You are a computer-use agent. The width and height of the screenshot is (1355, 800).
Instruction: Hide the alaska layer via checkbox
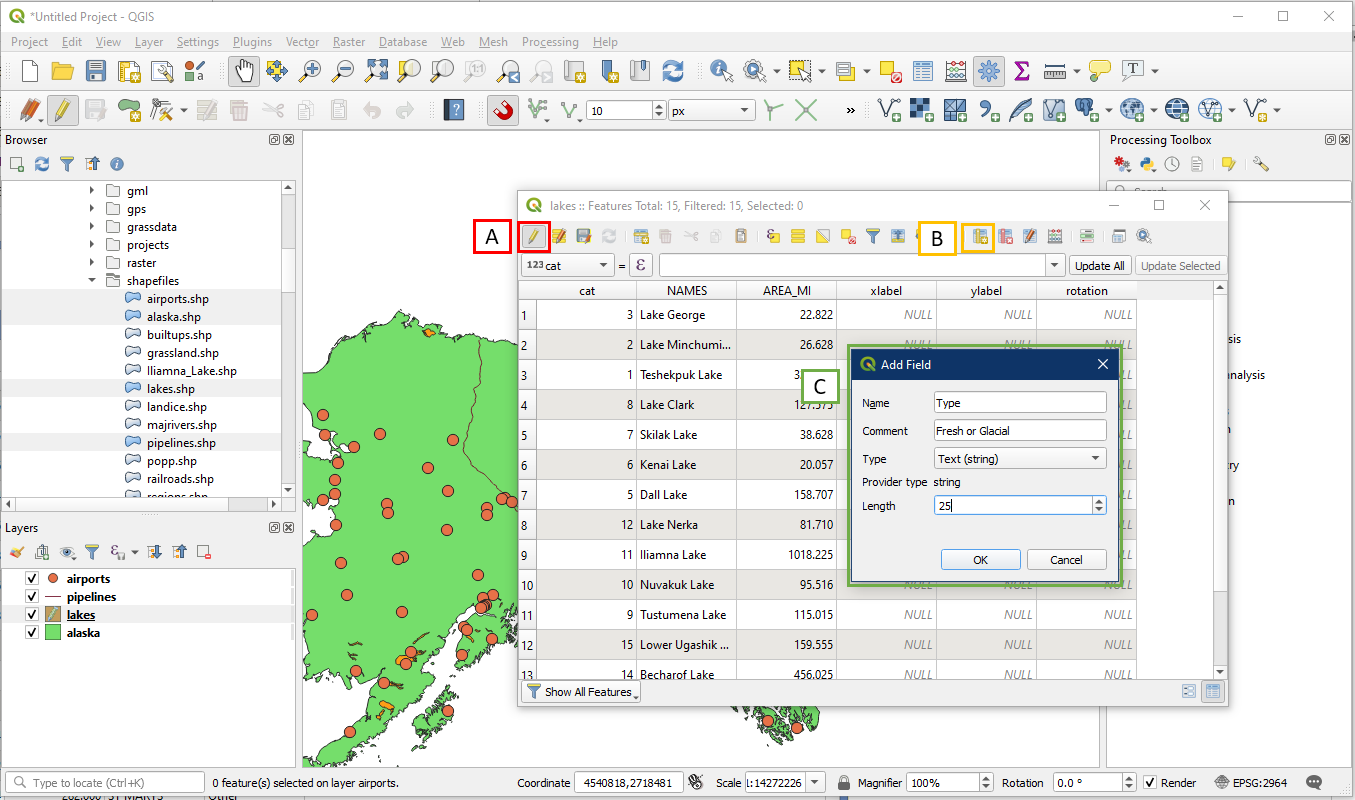click(x=32, y=633)
